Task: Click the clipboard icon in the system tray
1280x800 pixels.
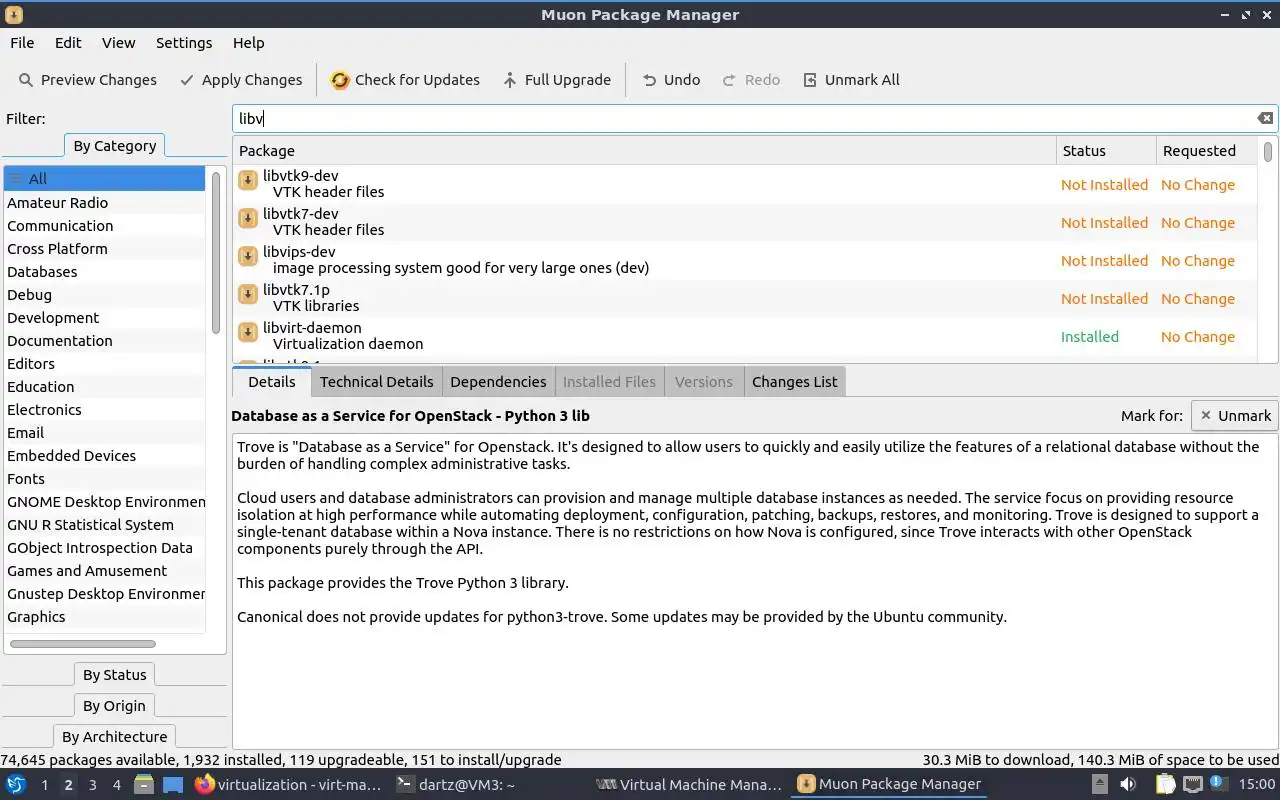Action: click(x=1166, y=785)
